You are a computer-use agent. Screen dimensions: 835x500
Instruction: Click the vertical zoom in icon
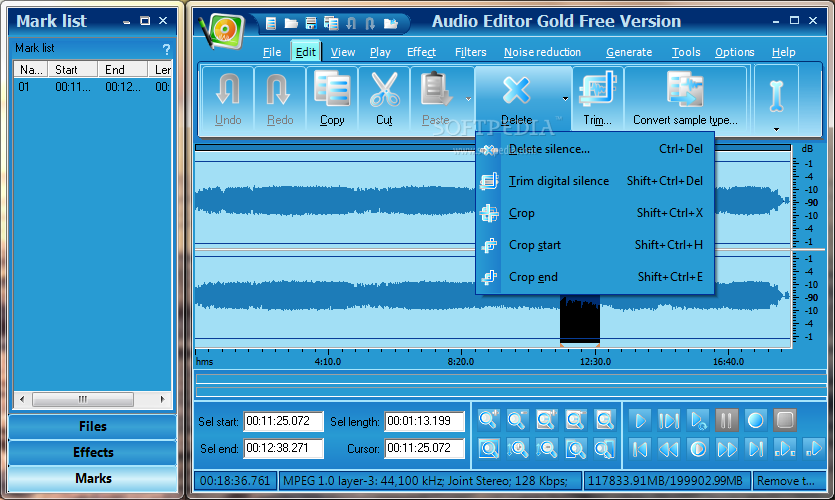[x=518, y=448]
